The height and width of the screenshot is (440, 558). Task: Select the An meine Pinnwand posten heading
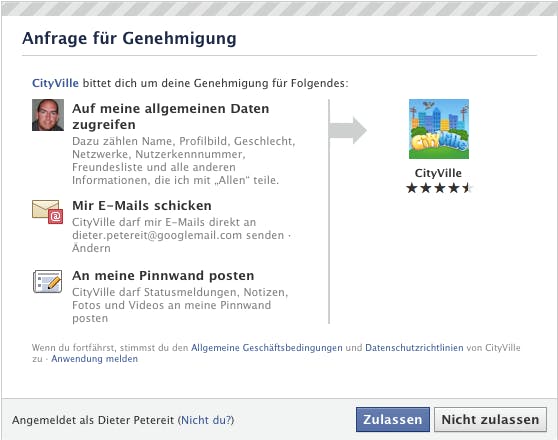pos(163,276)
